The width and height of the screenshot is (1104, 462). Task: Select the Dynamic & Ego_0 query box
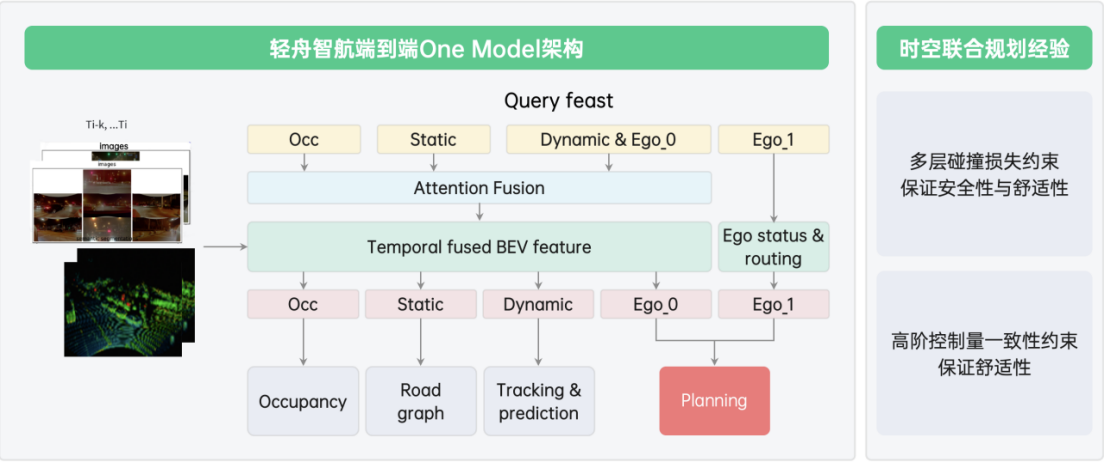pos(608,139)
